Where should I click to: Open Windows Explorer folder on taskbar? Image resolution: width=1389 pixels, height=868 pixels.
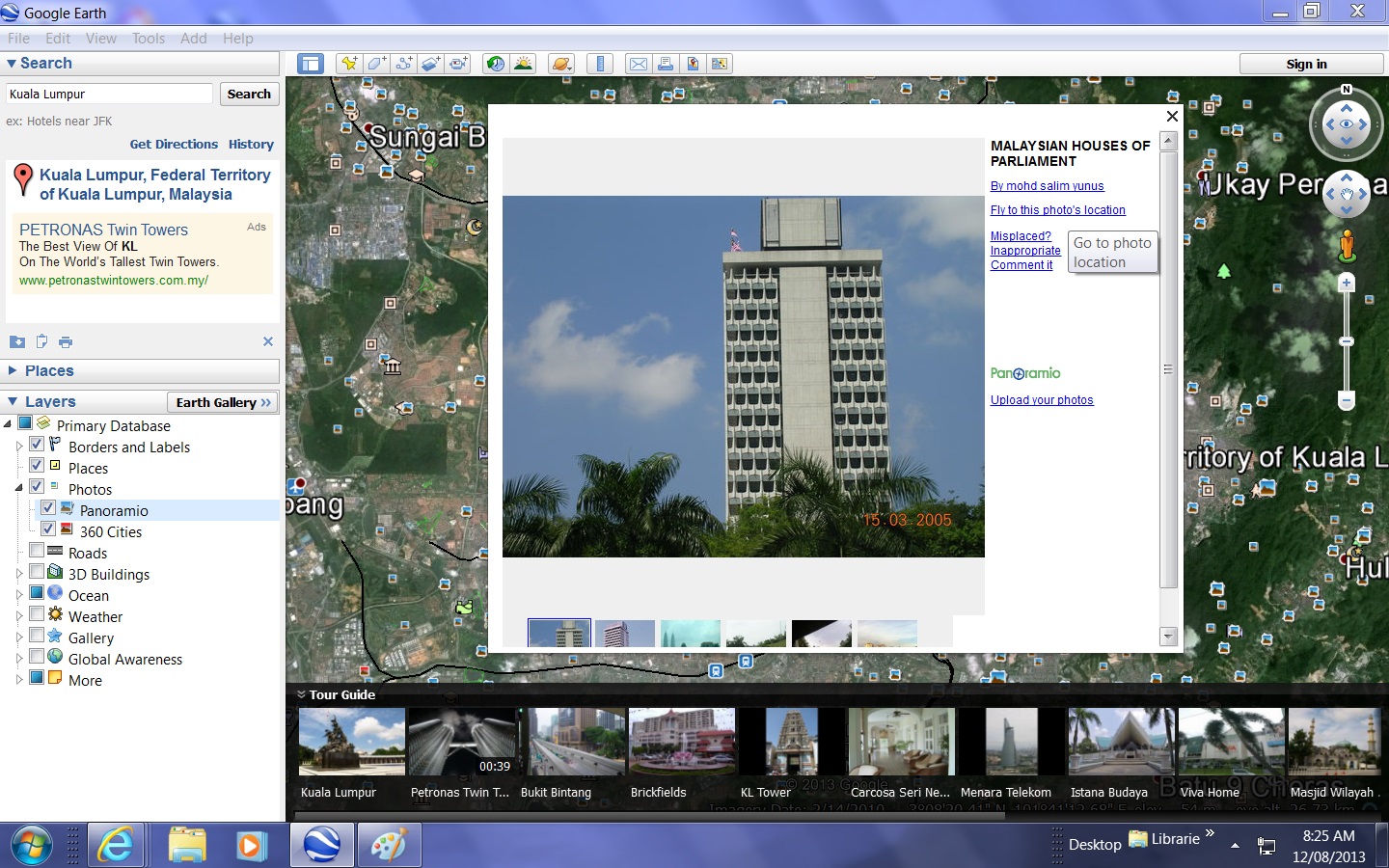tap(187, 846)
